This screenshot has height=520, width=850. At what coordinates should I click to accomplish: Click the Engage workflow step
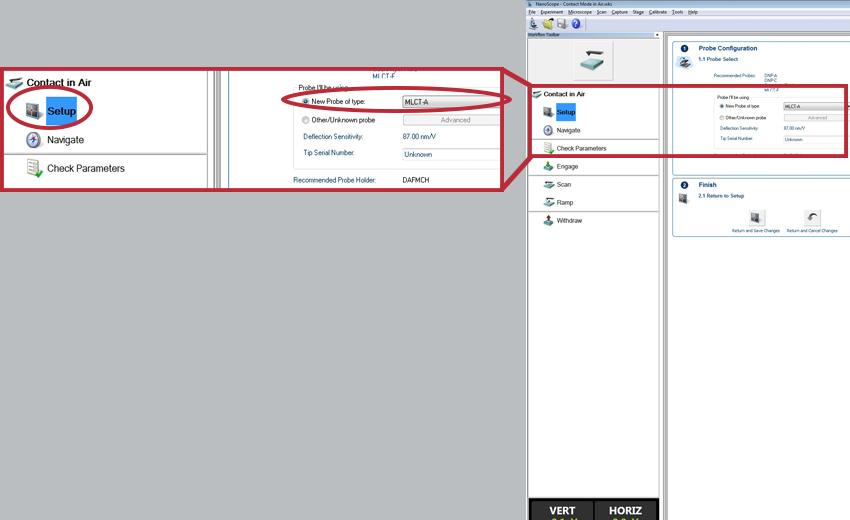coord(567,166)
